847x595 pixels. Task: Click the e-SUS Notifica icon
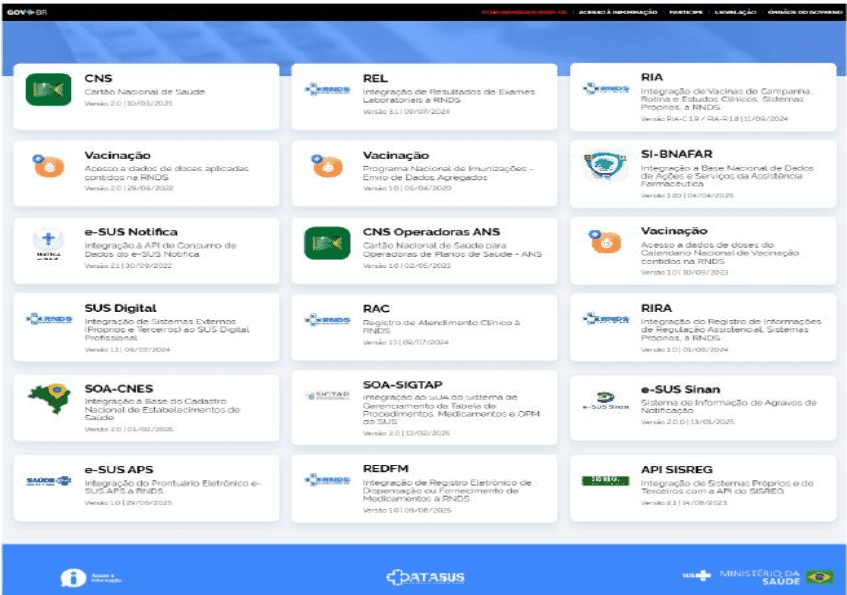point(49,244)
